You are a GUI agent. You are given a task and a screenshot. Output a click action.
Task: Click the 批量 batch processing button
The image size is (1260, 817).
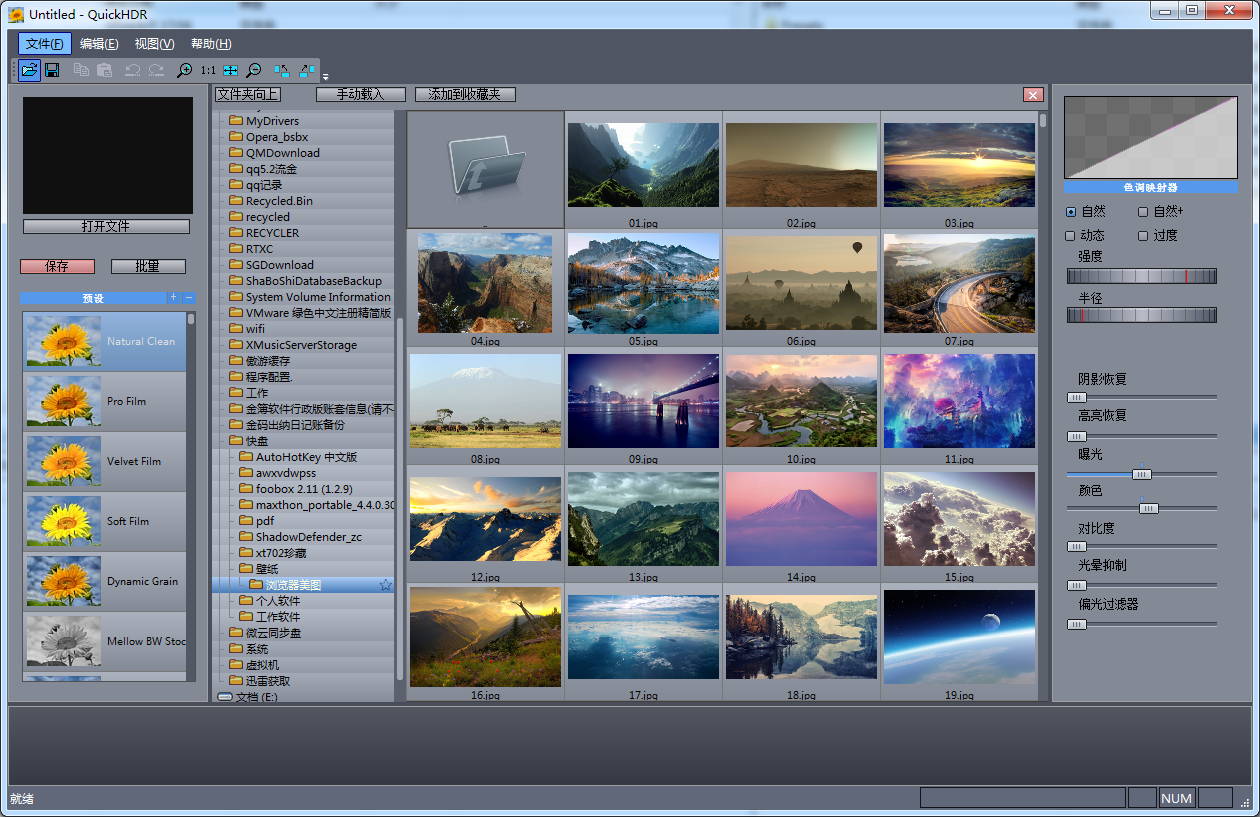[148, 266]
